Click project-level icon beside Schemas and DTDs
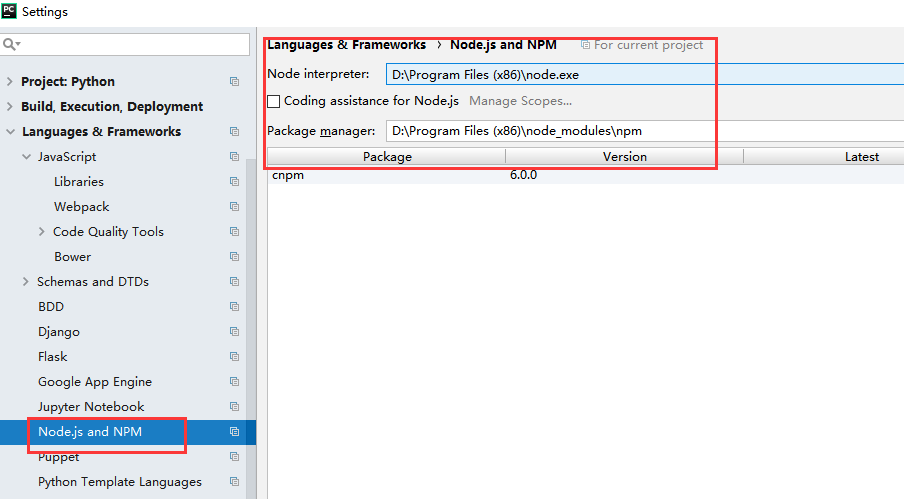904x499 pixels. [x=234, y=282]
